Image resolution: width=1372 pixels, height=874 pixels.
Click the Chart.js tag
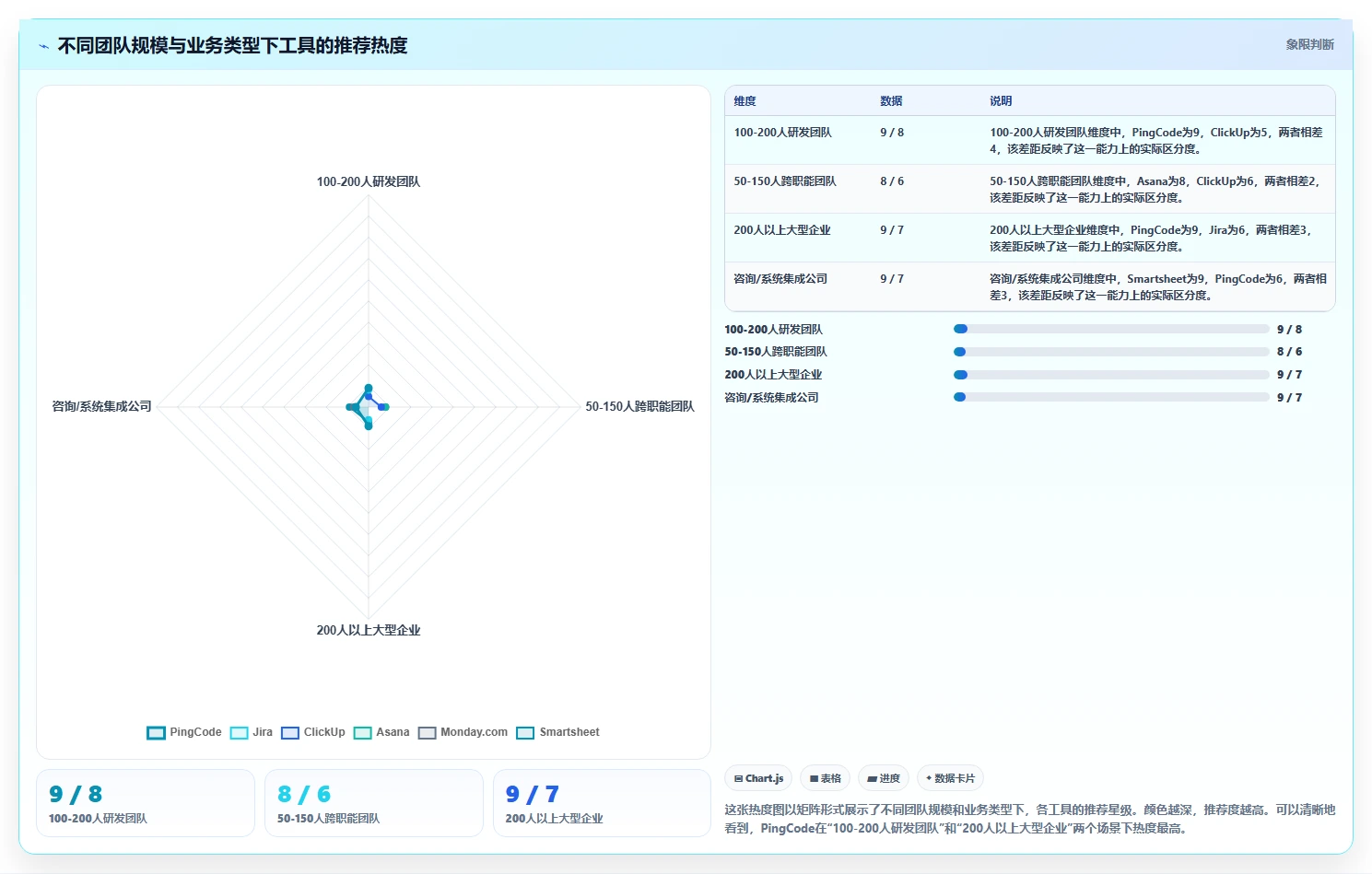[x=758, y=778]
